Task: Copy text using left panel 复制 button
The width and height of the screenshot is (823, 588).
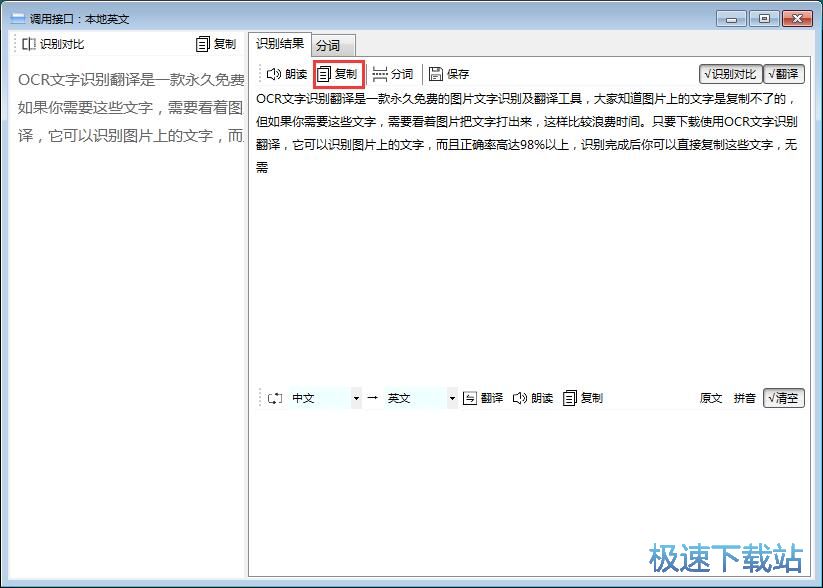Action: point(216,44)
